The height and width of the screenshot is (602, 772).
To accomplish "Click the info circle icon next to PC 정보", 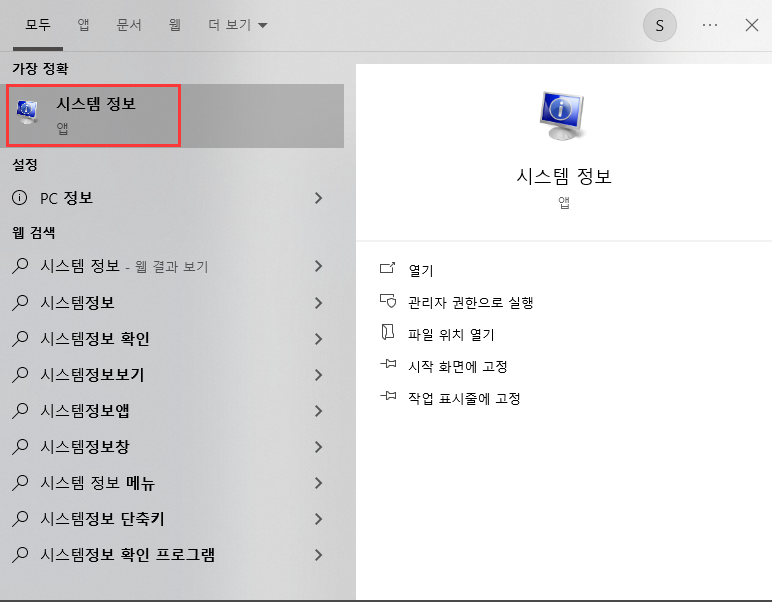I will click(x=19, y=198).
